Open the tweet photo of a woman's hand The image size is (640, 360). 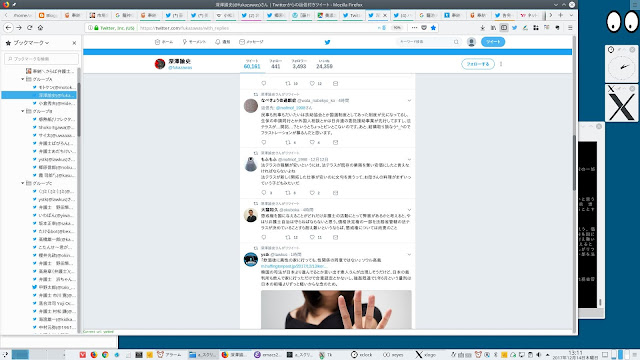click(x=336, y=309)
